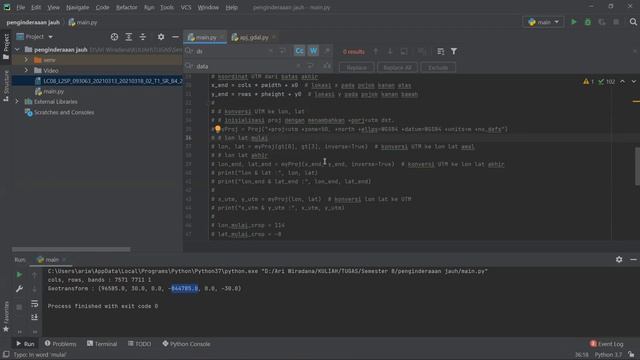Click the Replace button
640x360 pixels.
point(357,67)
